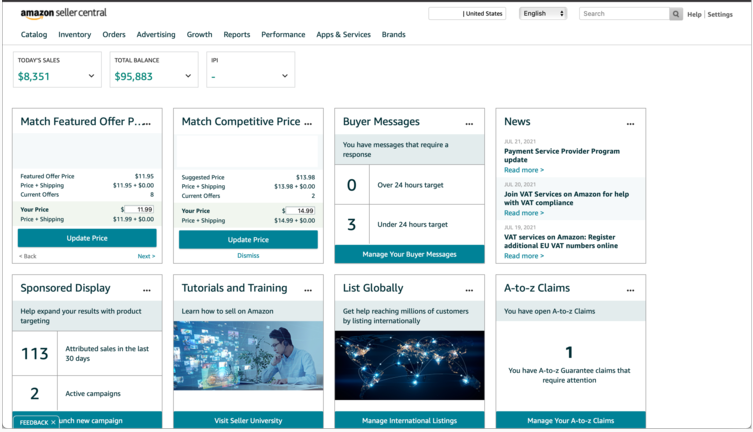Read more about Payment Service Provider update
Image resolution: width=753 pixels, height=432 pixels.
(524, 170)
